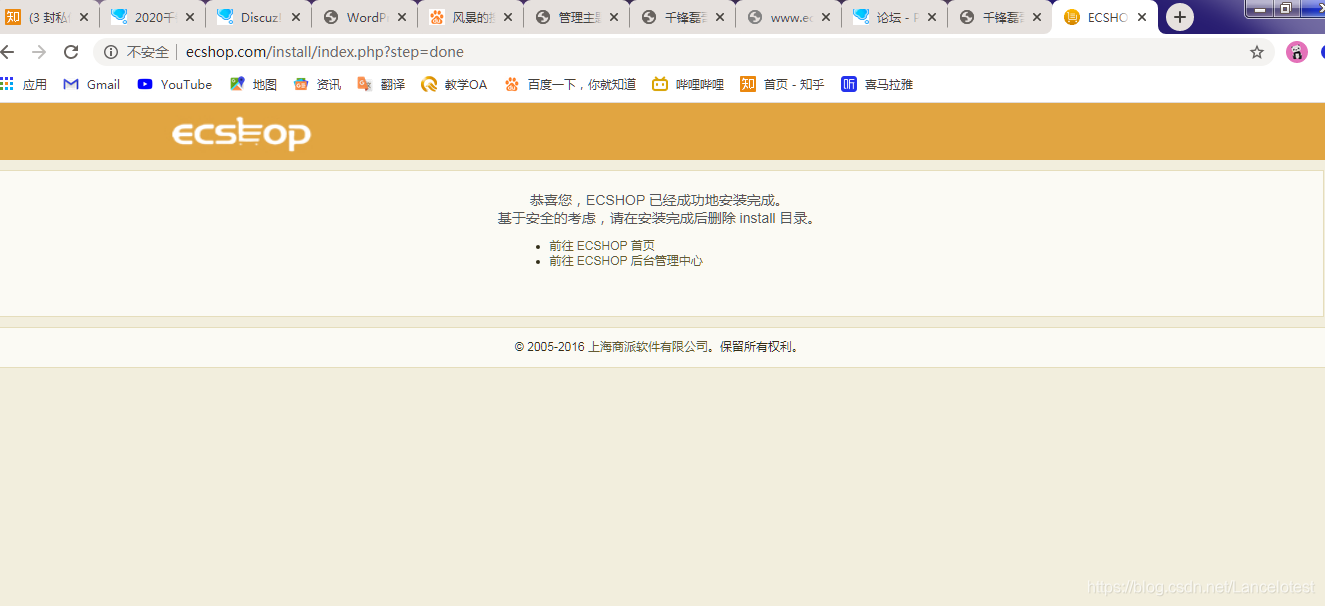
Task: Open the 喜马拉雅 bookmark
Action: click(x=877, y=85)
